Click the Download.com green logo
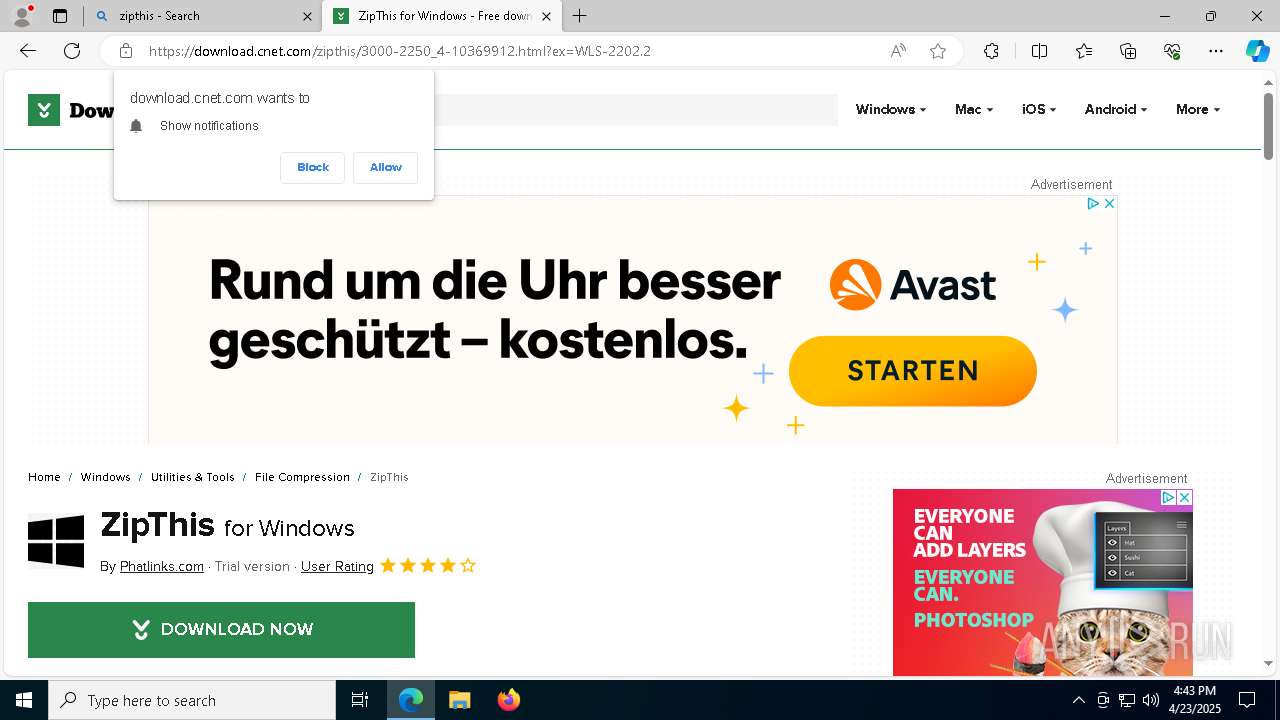The height and width of the screenshot is (720, 1280). point(44,110)
